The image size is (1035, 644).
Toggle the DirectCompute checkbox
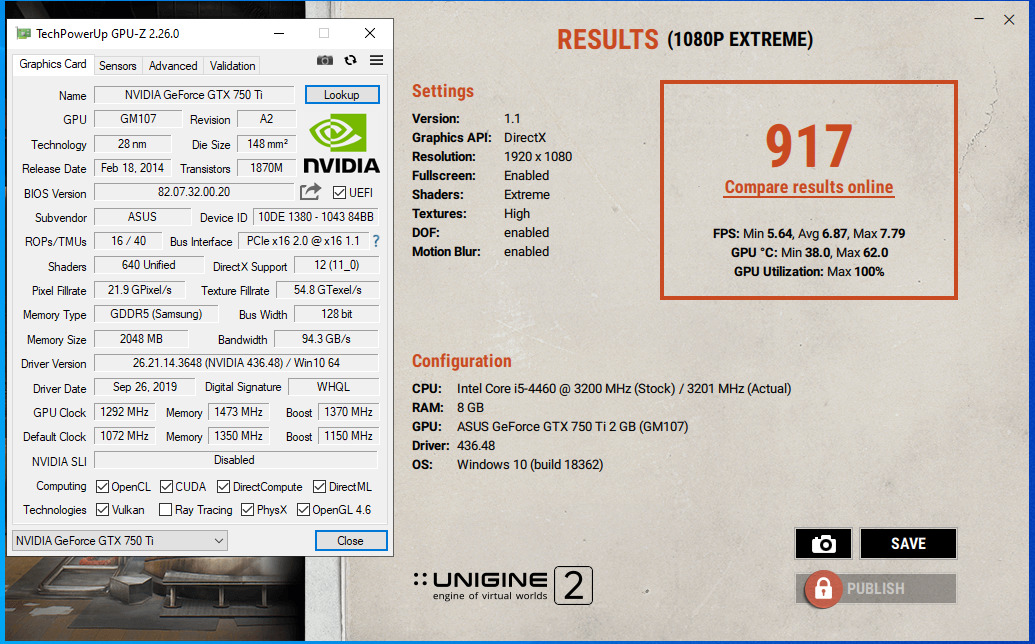point(223,487)
